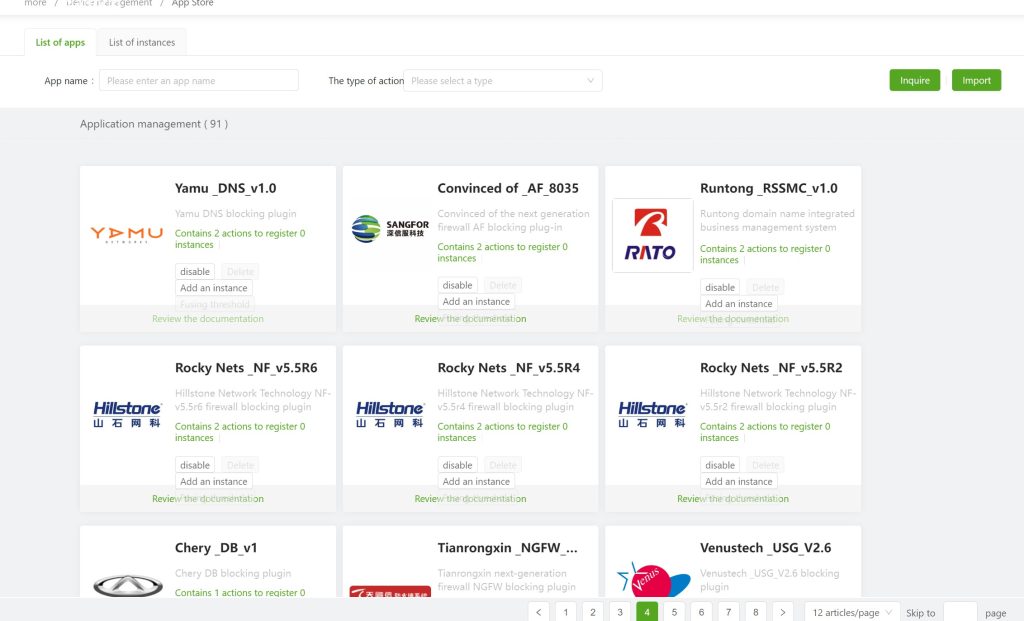This screenshot has height=621, width=1024.
Task: Open App Store breadcrumb item
Action: [192, 3]
